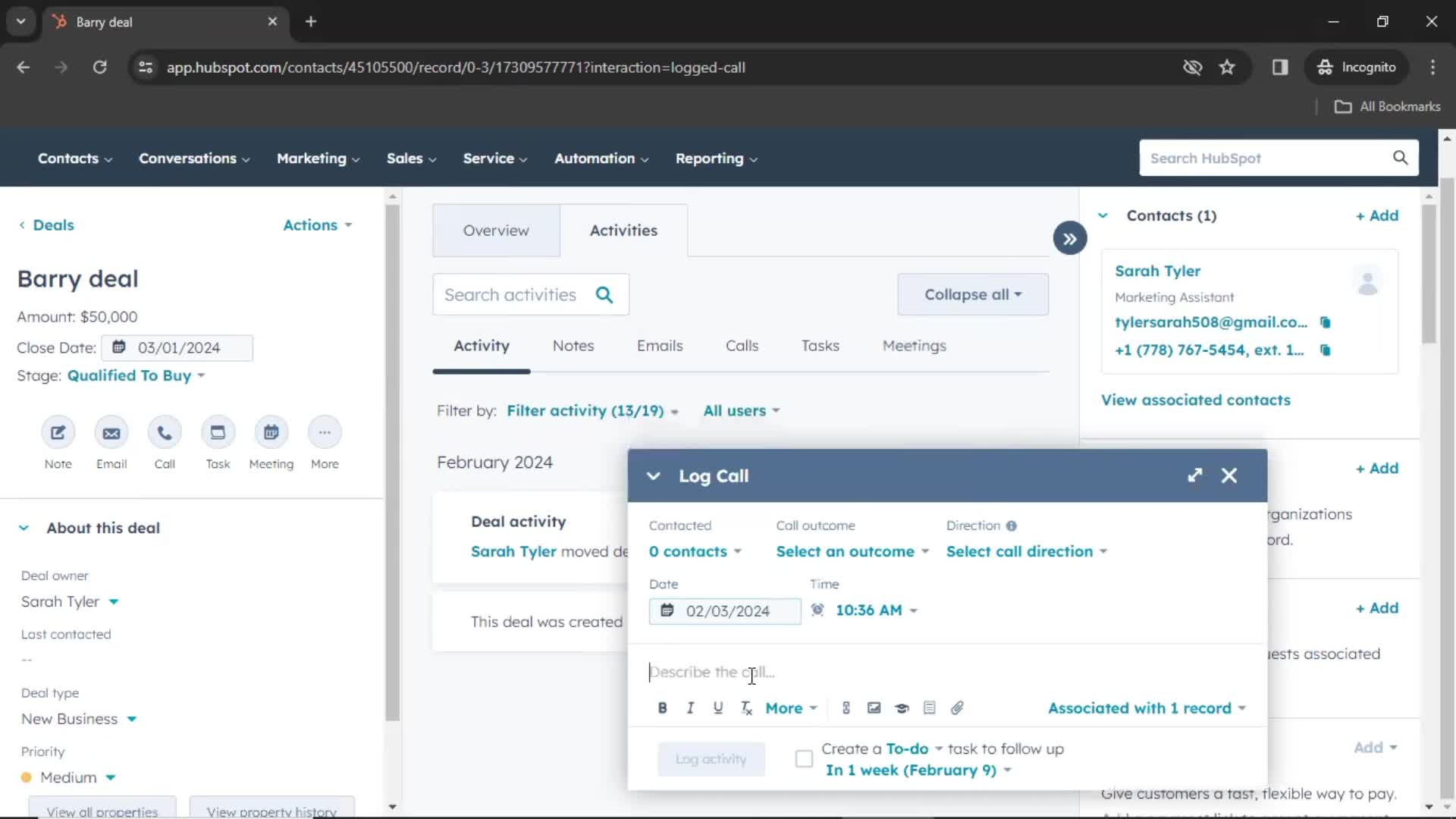Click the More formatting options button

point(790,708)
